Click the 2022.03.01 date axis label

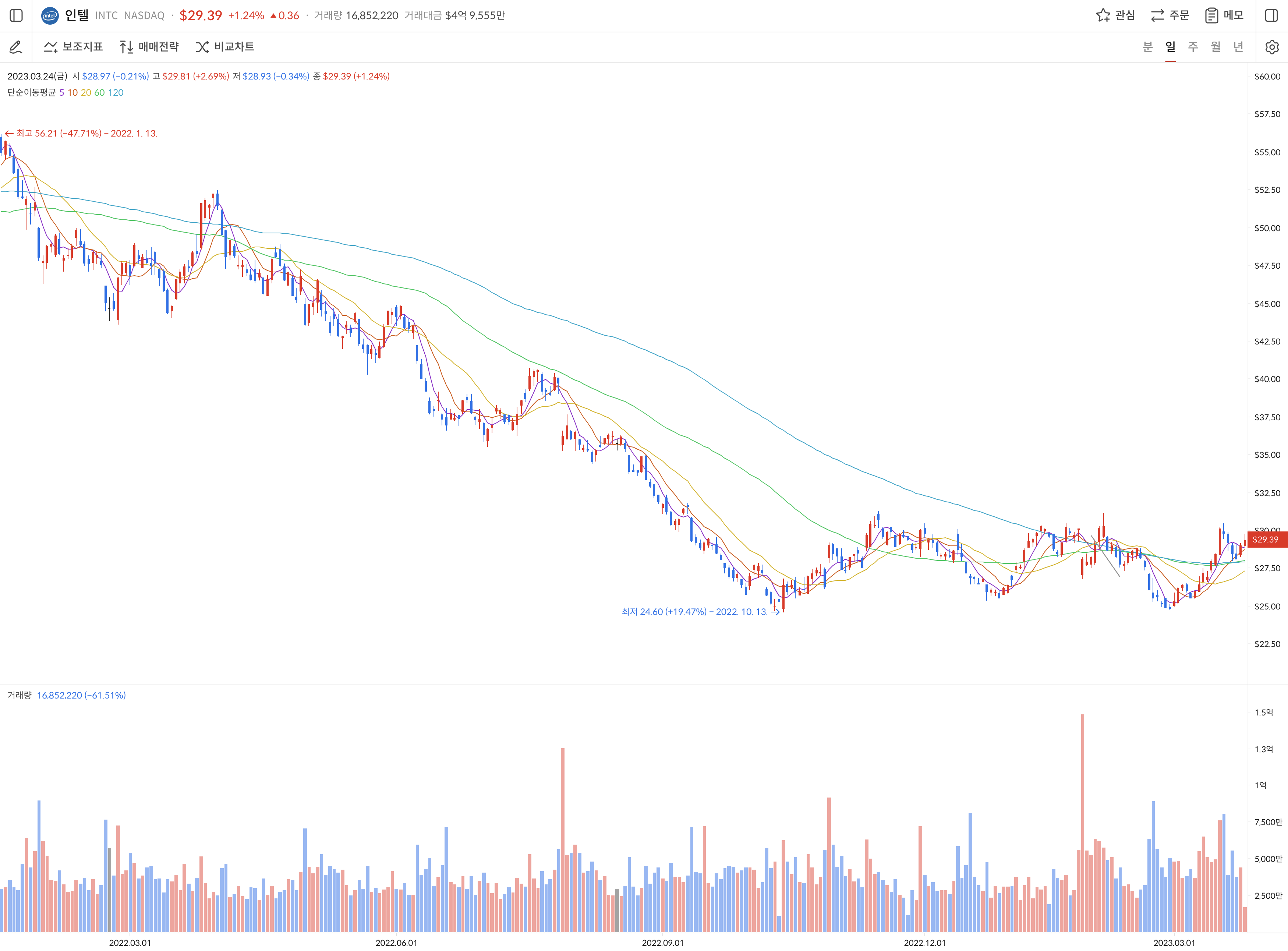point(130,943)
